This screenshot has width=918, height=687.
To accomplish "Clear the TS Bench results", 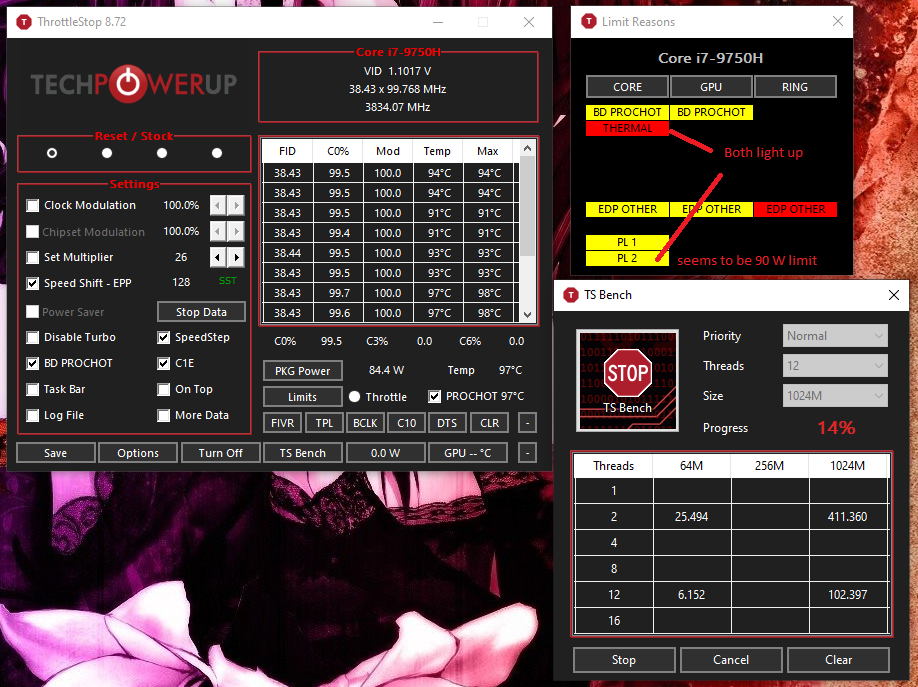I will coord(838,660).
